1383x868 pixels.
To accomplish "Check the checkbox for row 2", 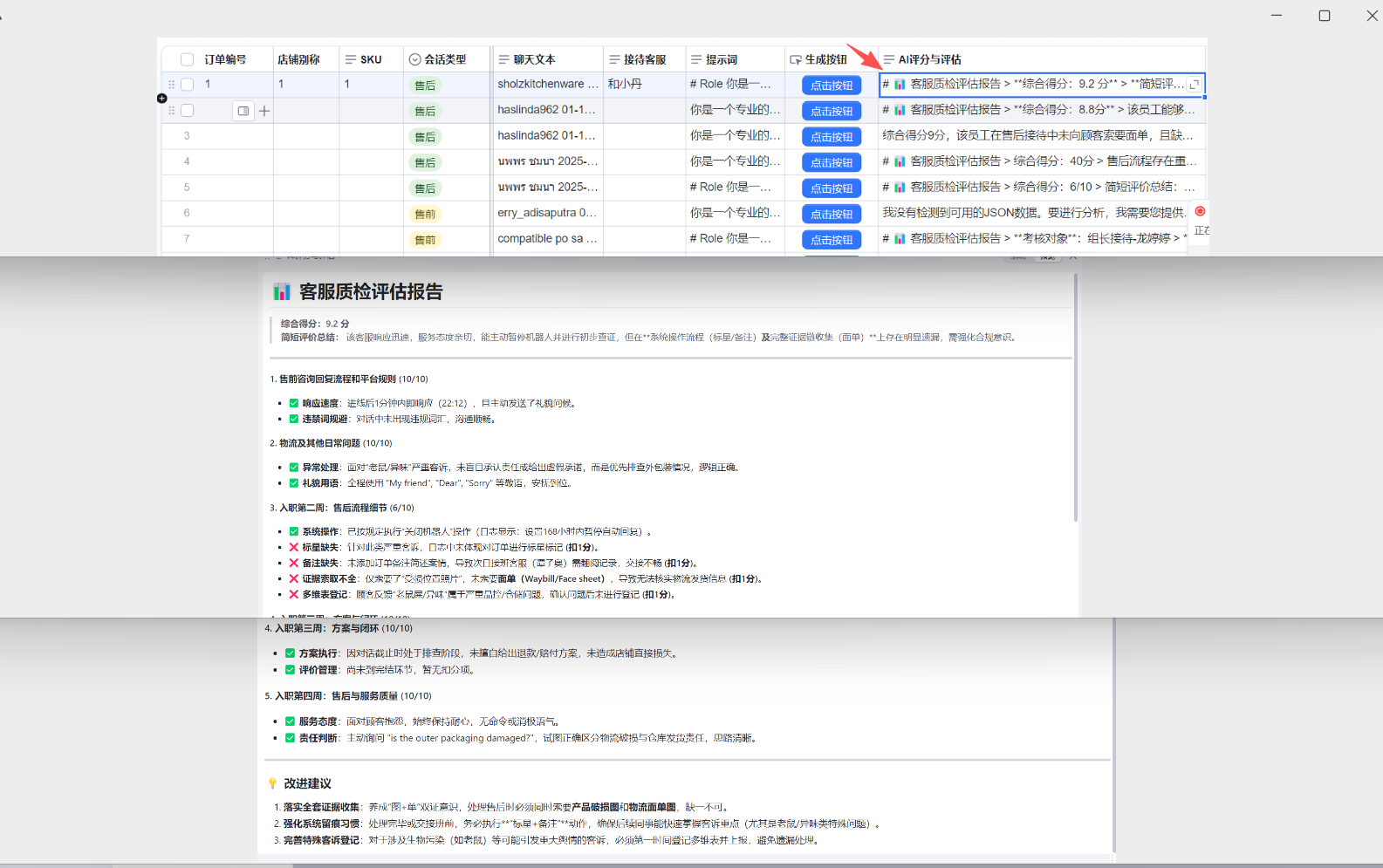I will tap(187, 111).
